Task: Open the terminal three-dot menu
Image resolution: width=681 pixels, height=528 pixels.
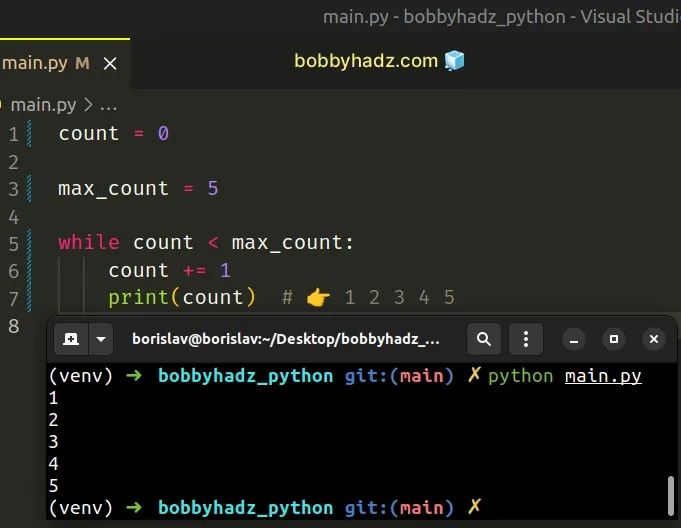Action: pyautogui.click(x=526, y=339)
